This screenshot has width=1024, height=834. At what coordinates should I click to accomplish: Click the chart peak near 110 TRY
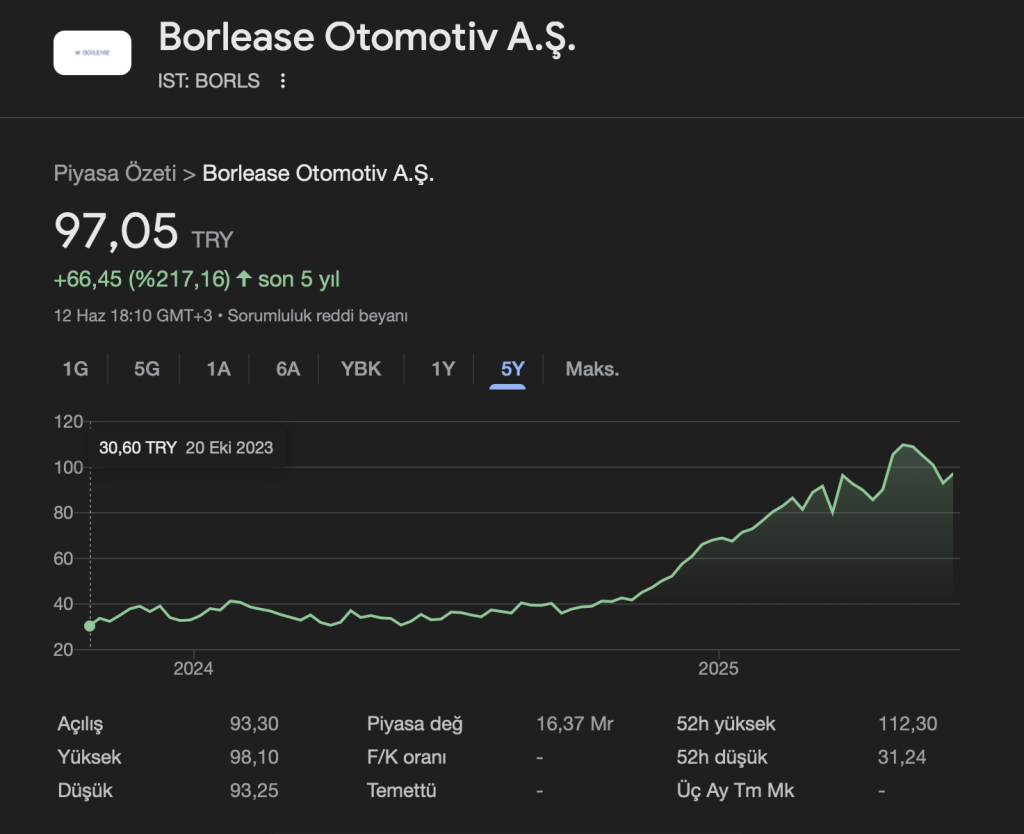coord(904,445)
